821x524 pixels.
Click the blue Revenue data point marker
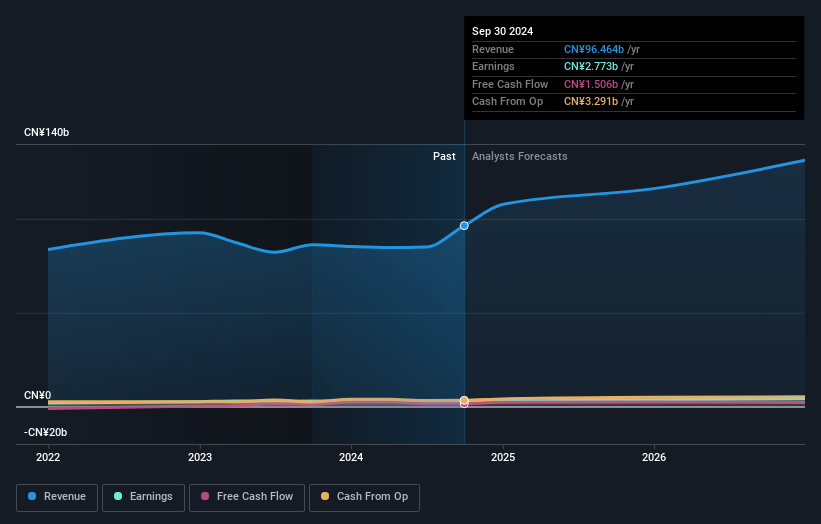(464, 226)
